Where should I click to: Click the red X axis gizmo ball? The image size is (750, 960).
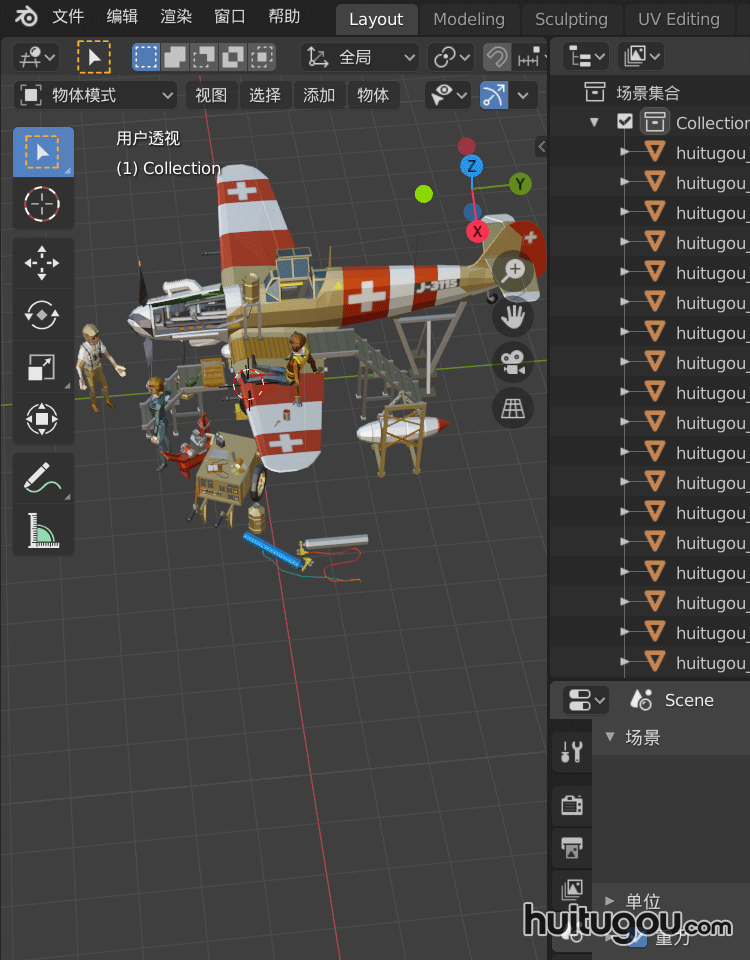click(x=477, y=231)
